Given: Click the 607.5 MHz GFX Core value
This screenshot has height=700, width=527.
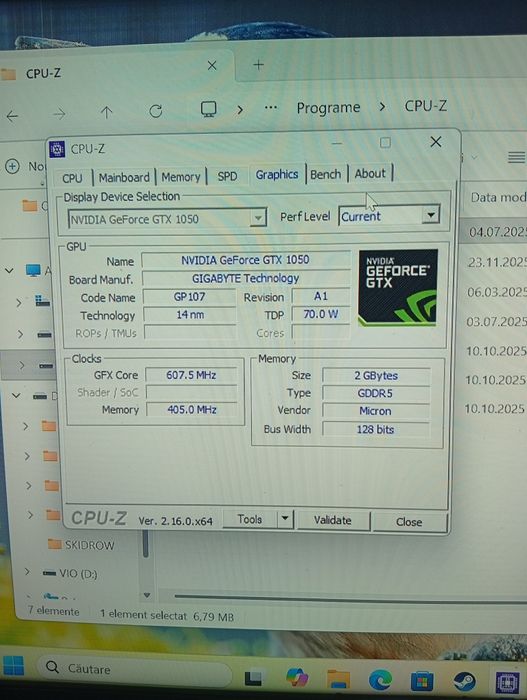Looking at the screenshot, I should [191, 375].
